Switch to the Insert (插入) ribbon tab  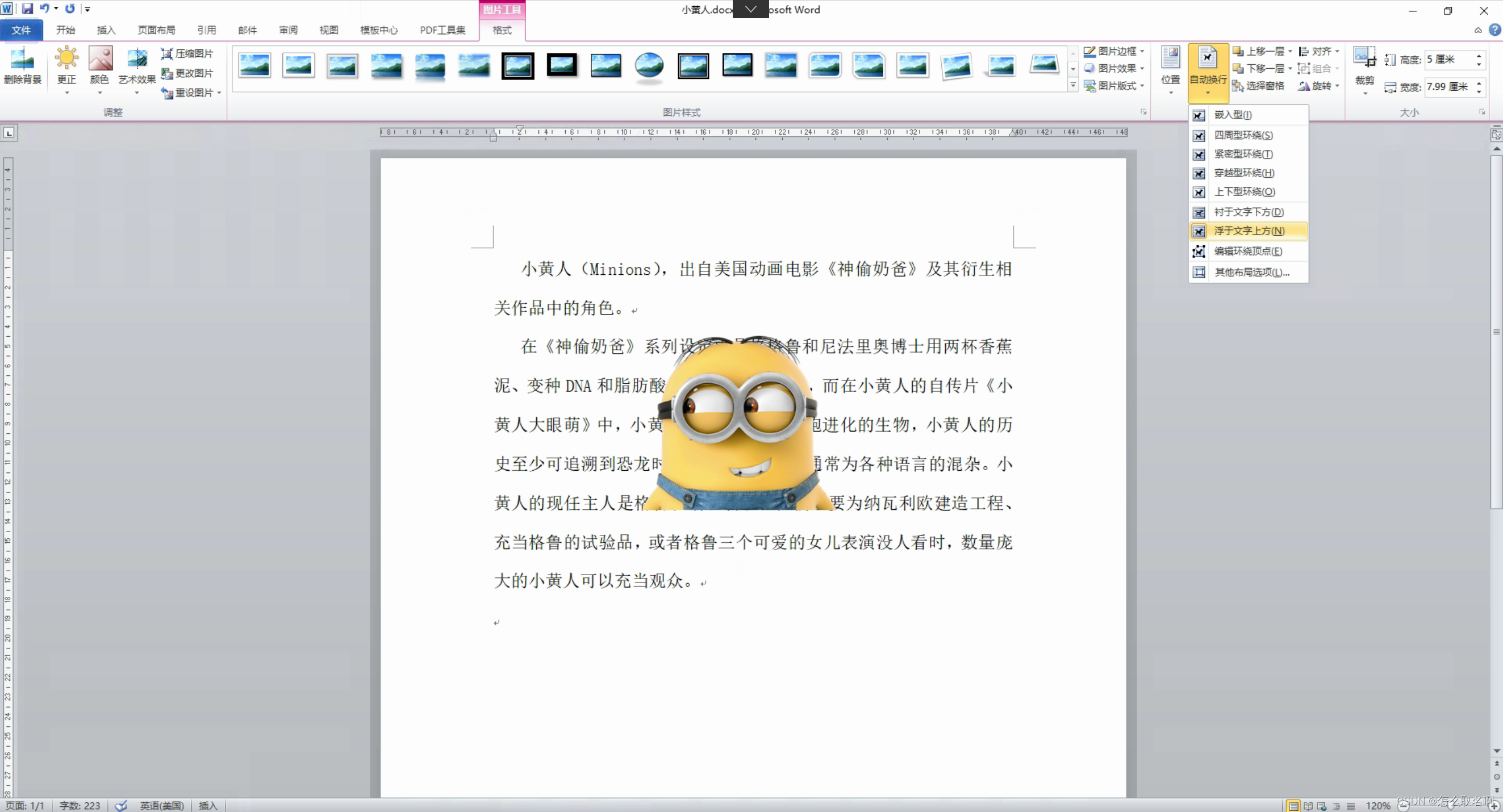tap(106, 30)
